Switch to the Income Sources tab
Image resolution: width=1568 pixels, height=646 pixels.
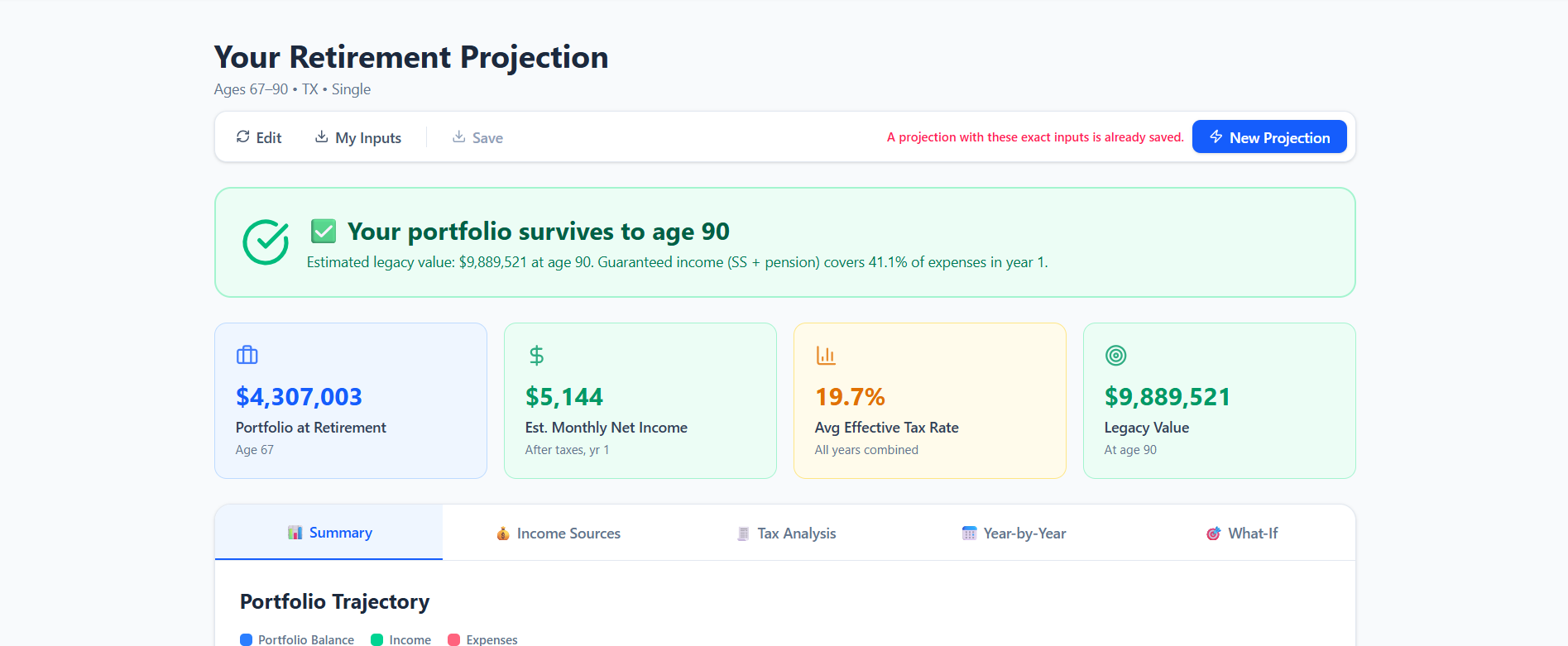[x=559, y=534]
